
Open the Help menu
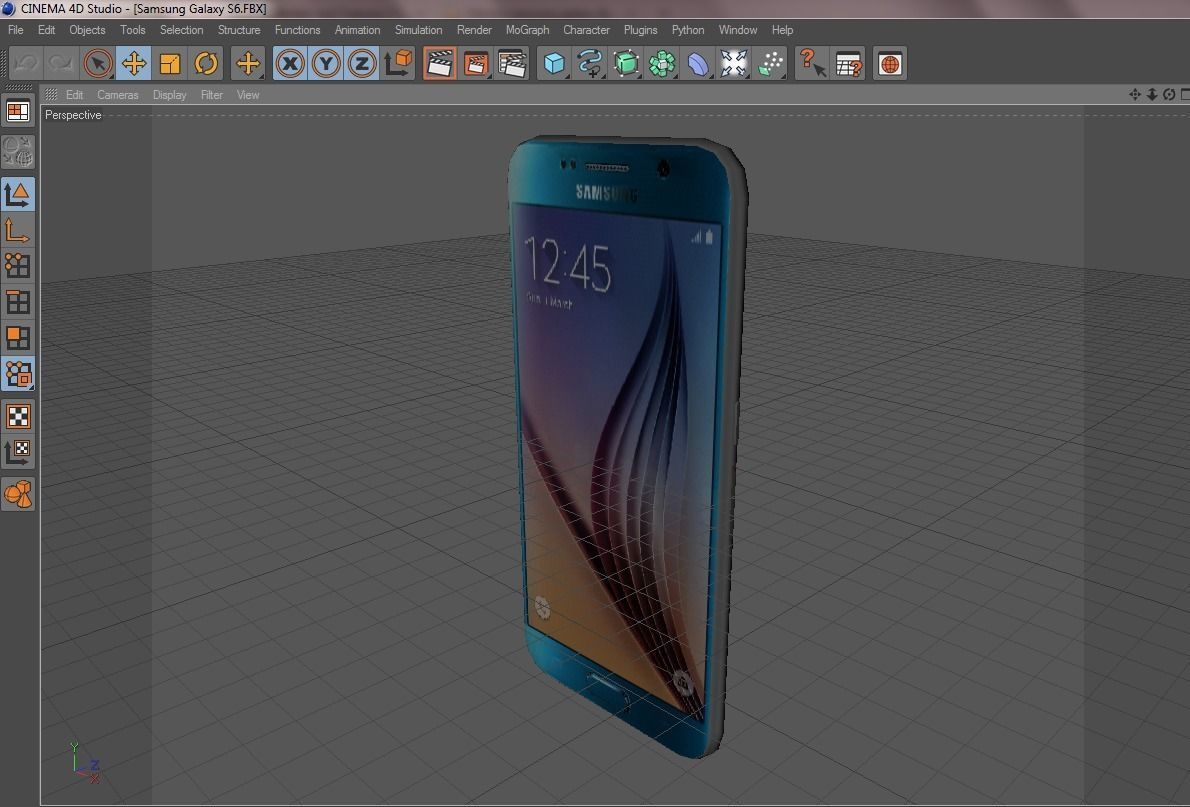click(782, 30)
